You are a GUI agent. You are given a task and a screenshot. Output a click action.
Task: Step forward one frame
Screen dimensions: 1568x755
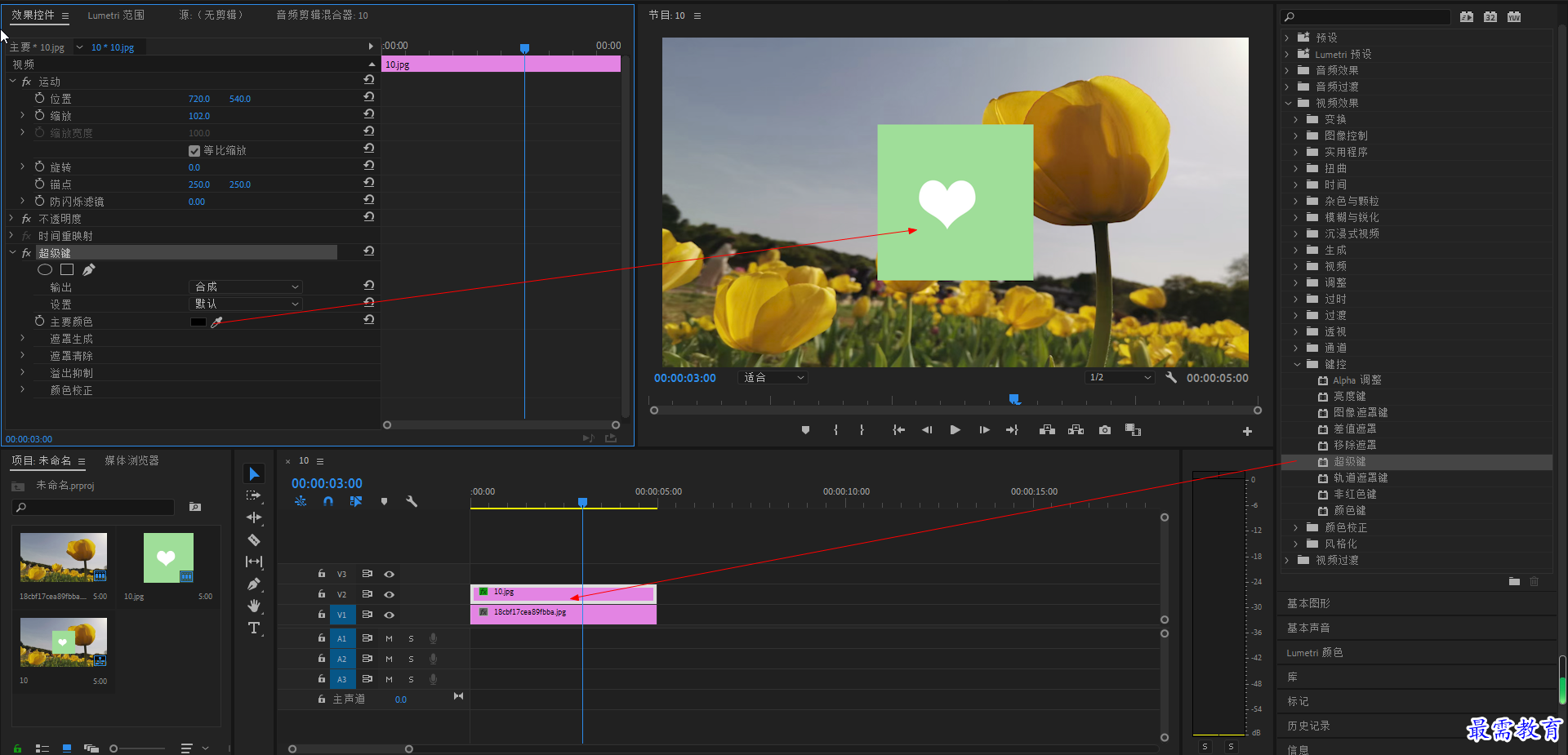click(x=984, y=430)
